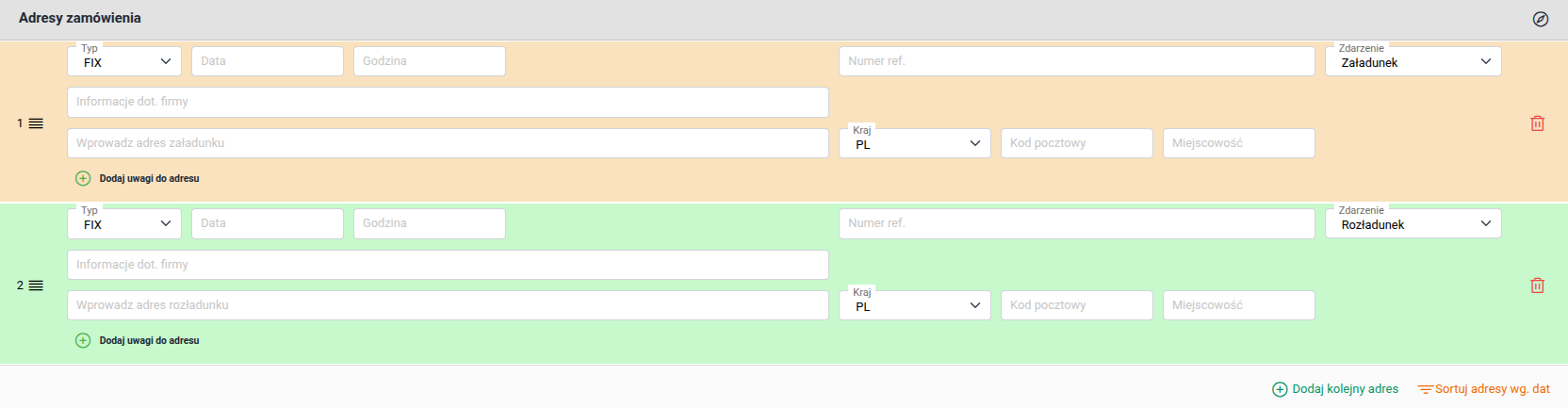Focus the Data field in first address
The height and width of the screenshot is (408, 1568).
pos(268,61)
